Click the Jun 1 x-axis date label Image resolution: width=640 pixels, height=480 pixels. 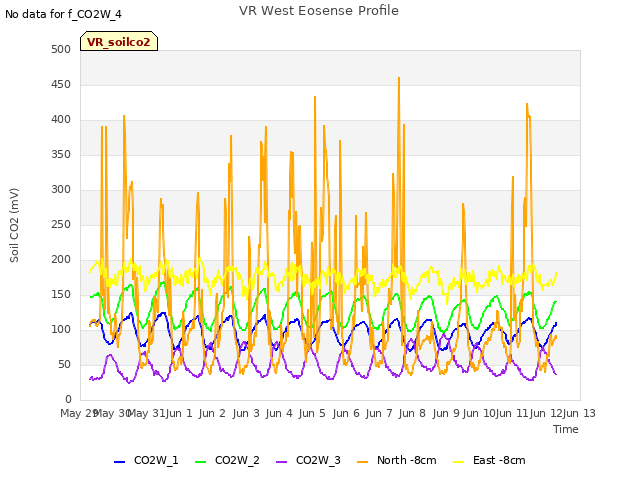tap(179, 413)
